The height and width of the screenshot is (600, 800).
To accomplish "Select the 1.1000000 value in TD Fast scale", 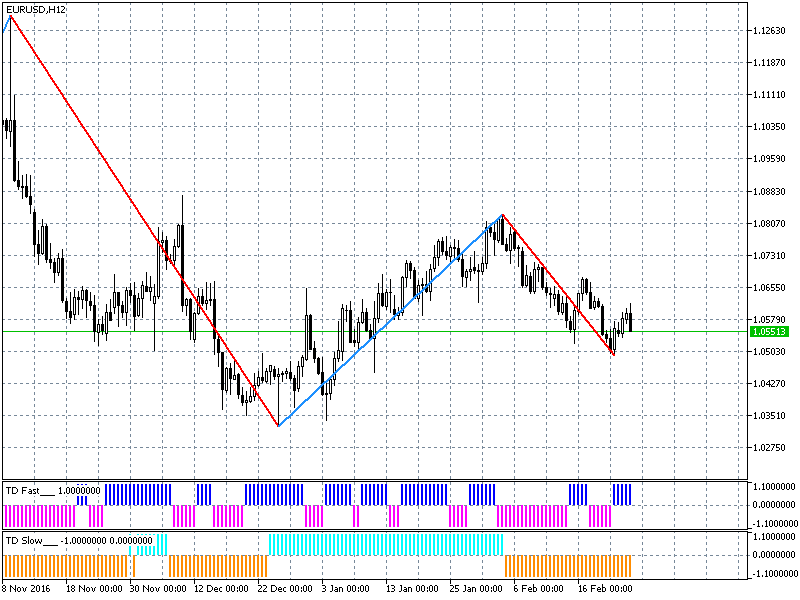I will [774, 487].
